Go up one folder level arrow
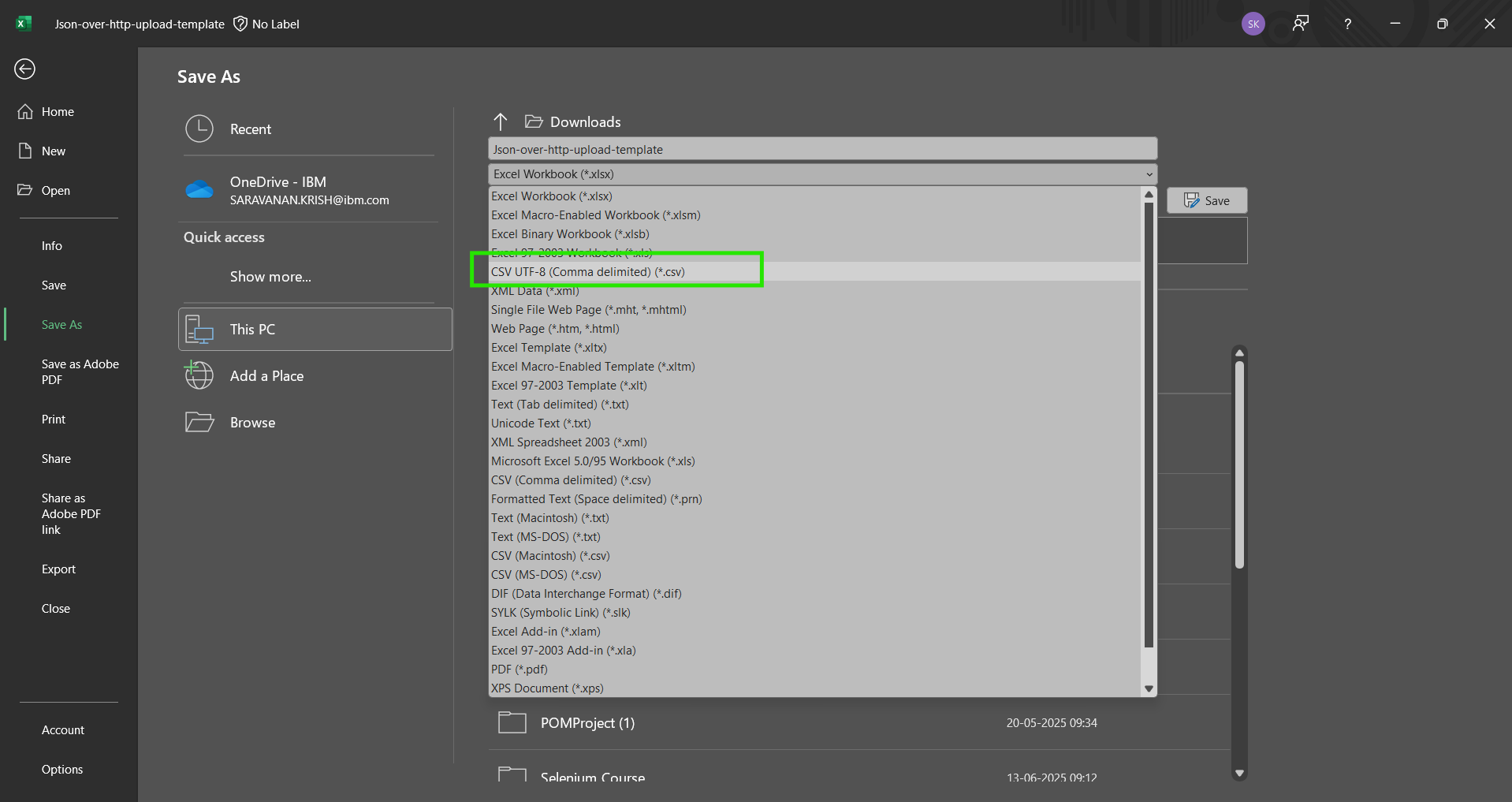The width and height of the screenshot is (1512, 802). pos(501,121)
